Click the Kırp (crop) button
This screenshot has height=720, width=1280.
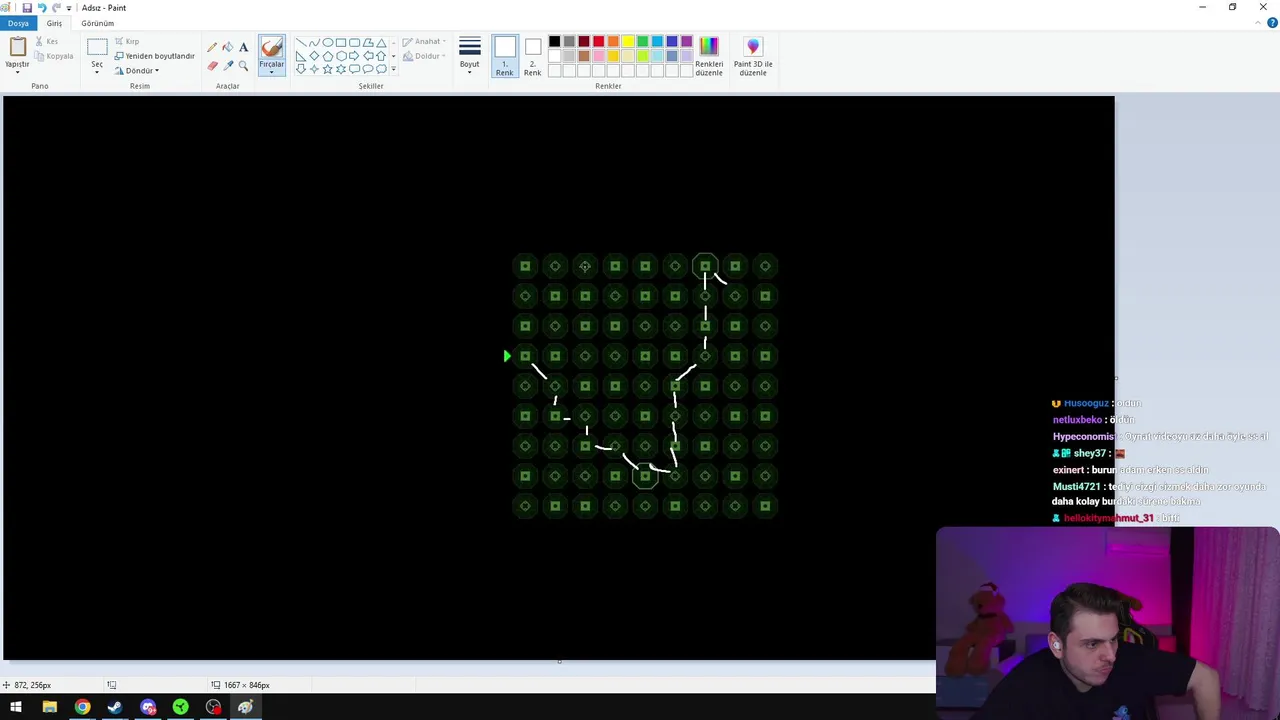coord(126,42)
